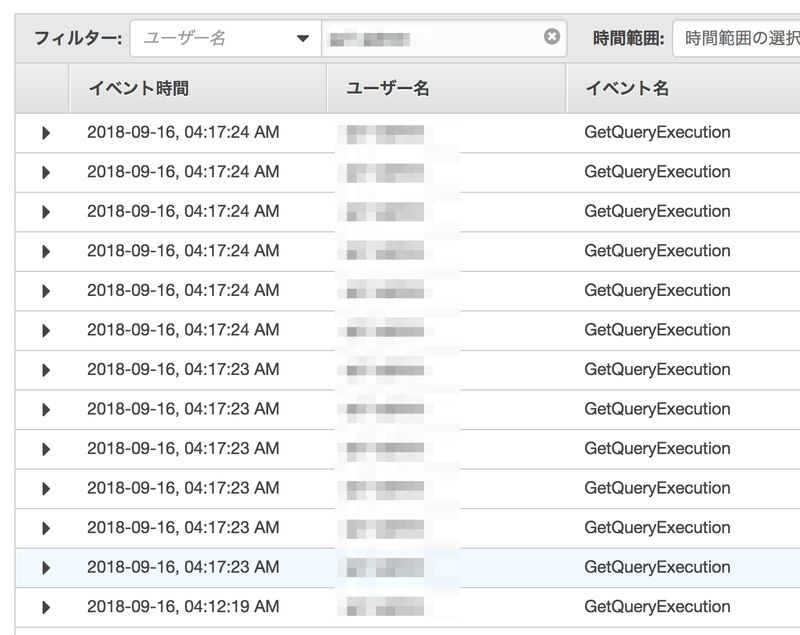Sort by the イベント時間 column header

[197, 88]
